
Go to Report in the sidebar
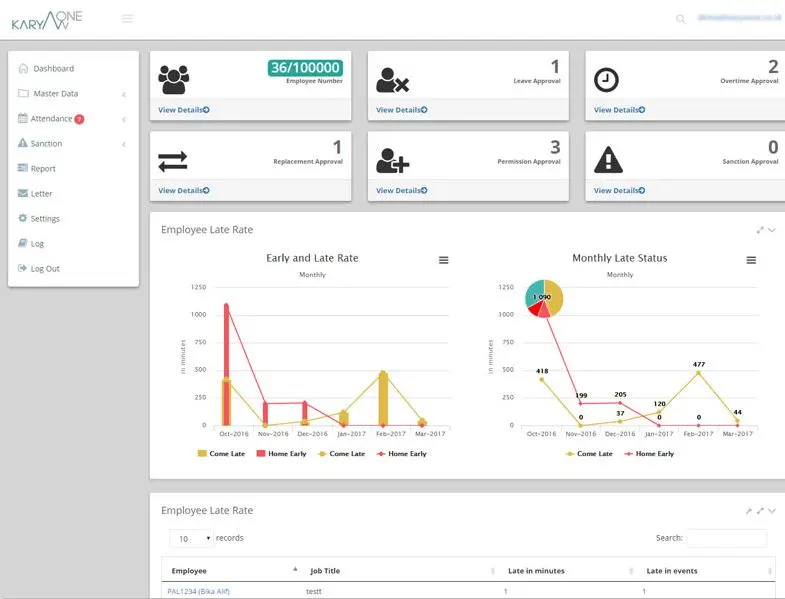click(43, 169)
